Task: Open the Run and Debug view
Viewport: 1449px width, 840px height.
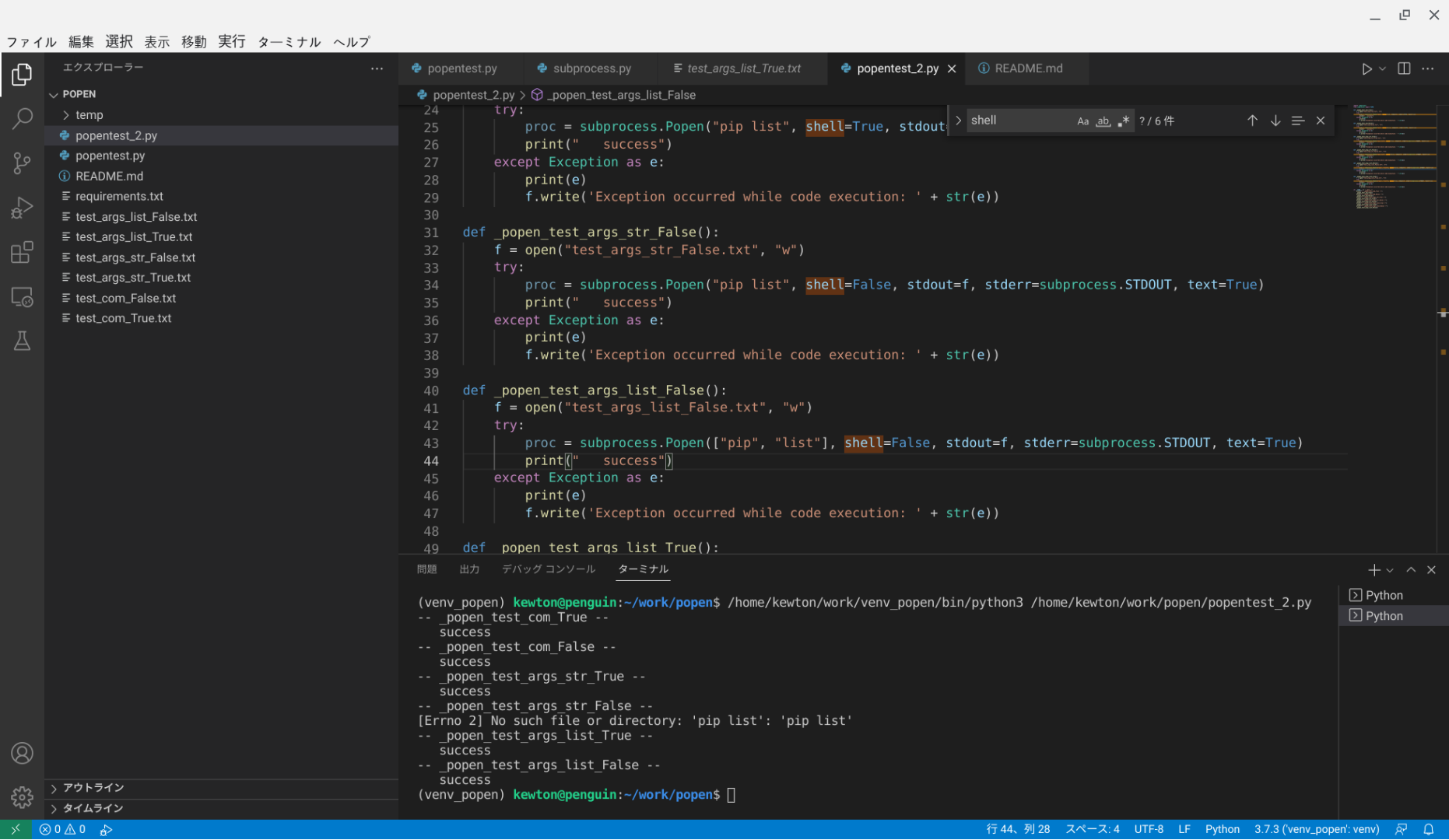Action: click(22, 207)
